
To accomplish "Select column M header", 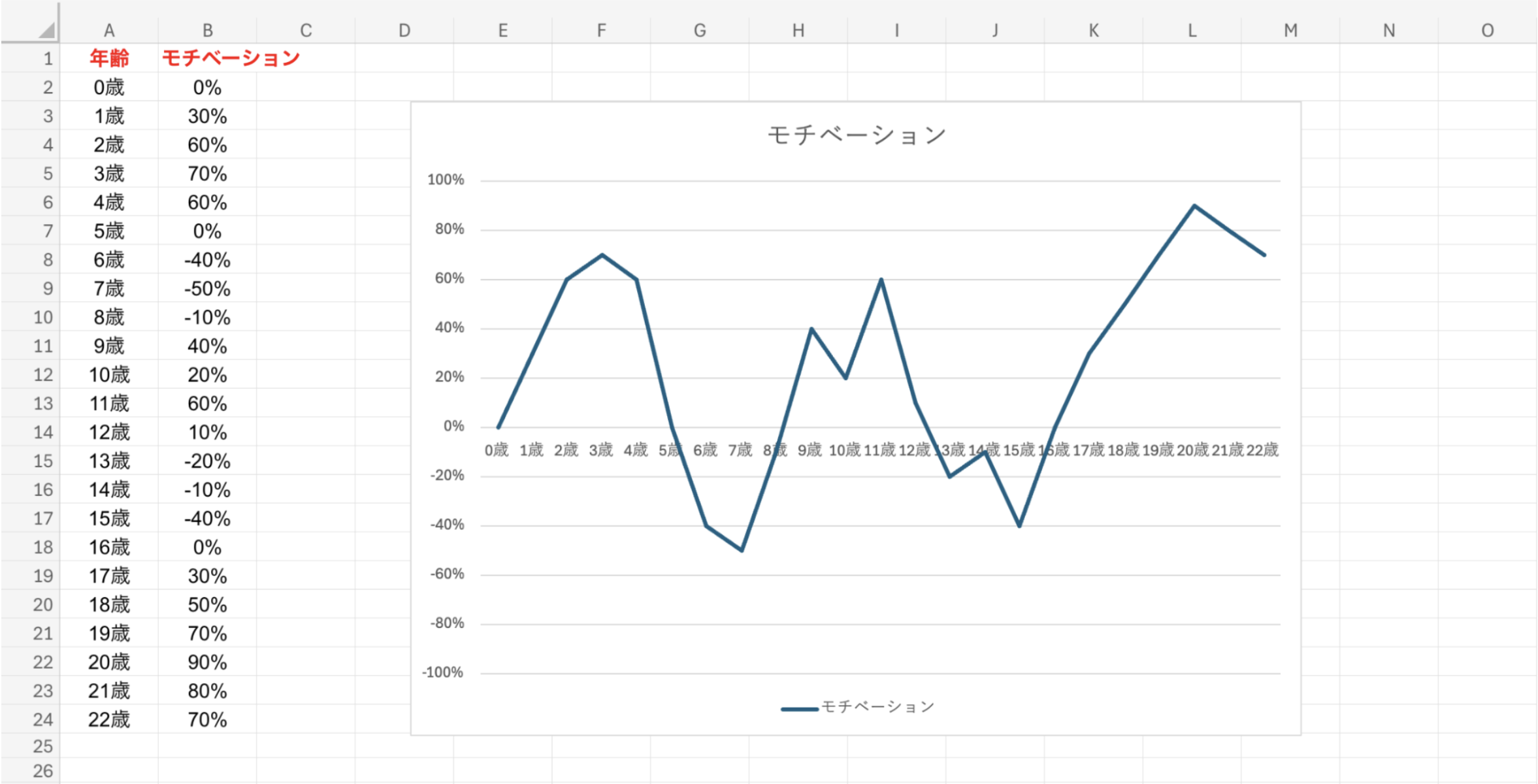I will tap(1290, 31).
